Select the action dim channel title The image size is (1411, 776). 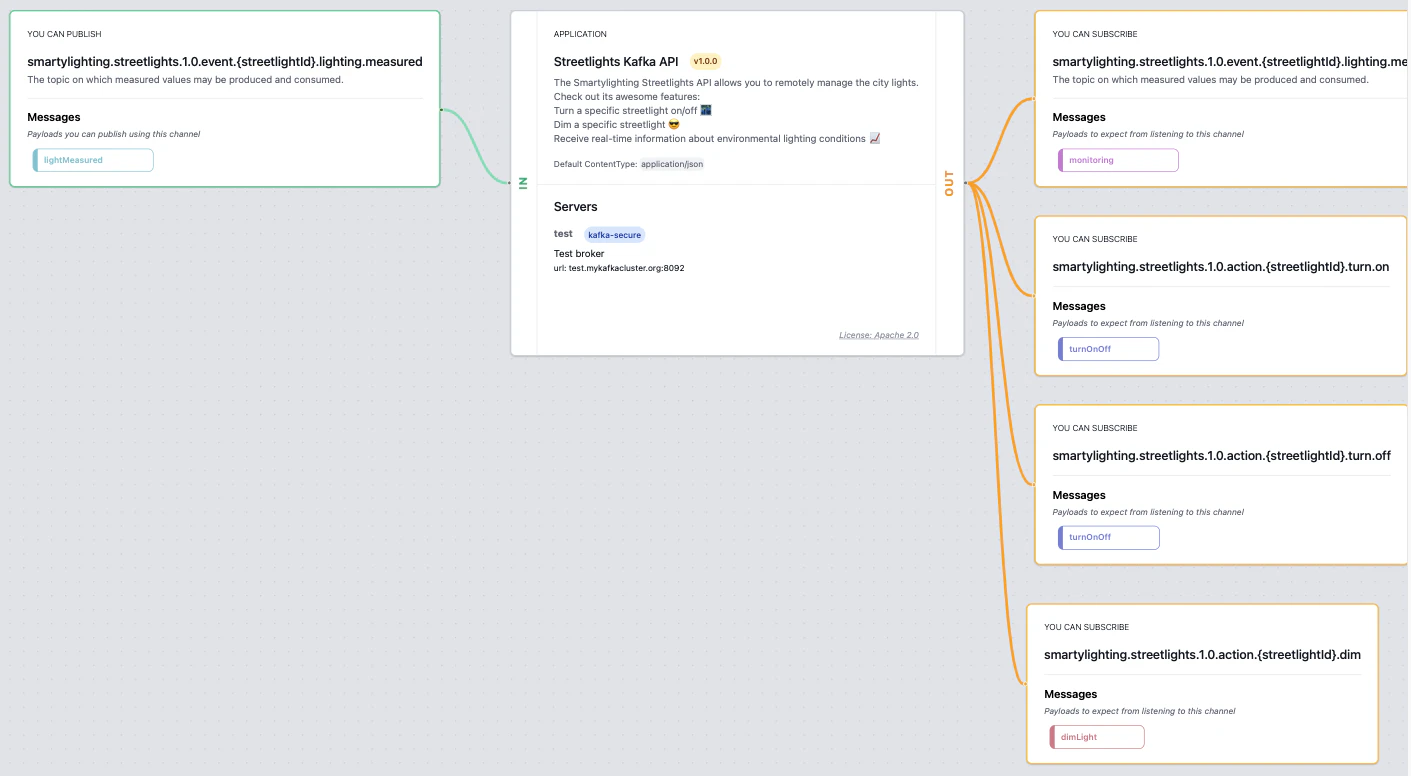(1202, 655)
